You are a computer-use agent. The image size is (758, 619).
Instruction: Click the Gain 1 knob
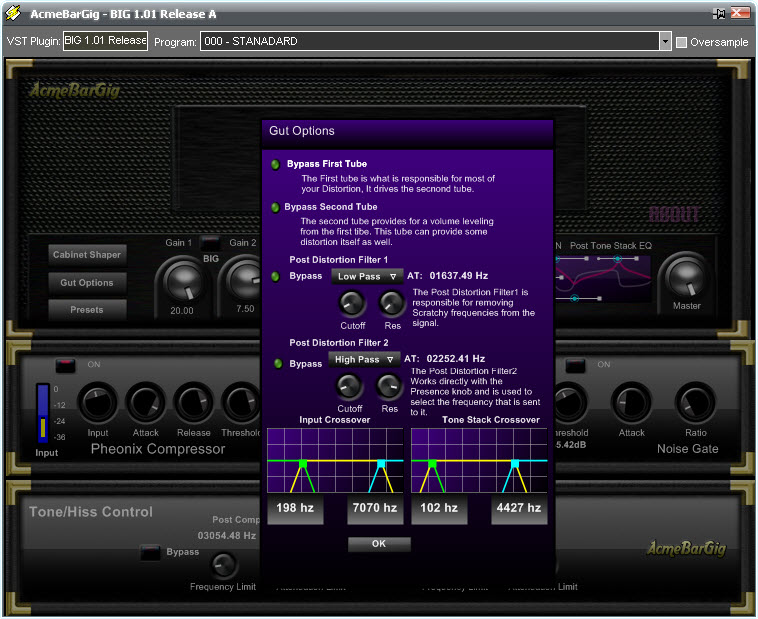point(183,282)
